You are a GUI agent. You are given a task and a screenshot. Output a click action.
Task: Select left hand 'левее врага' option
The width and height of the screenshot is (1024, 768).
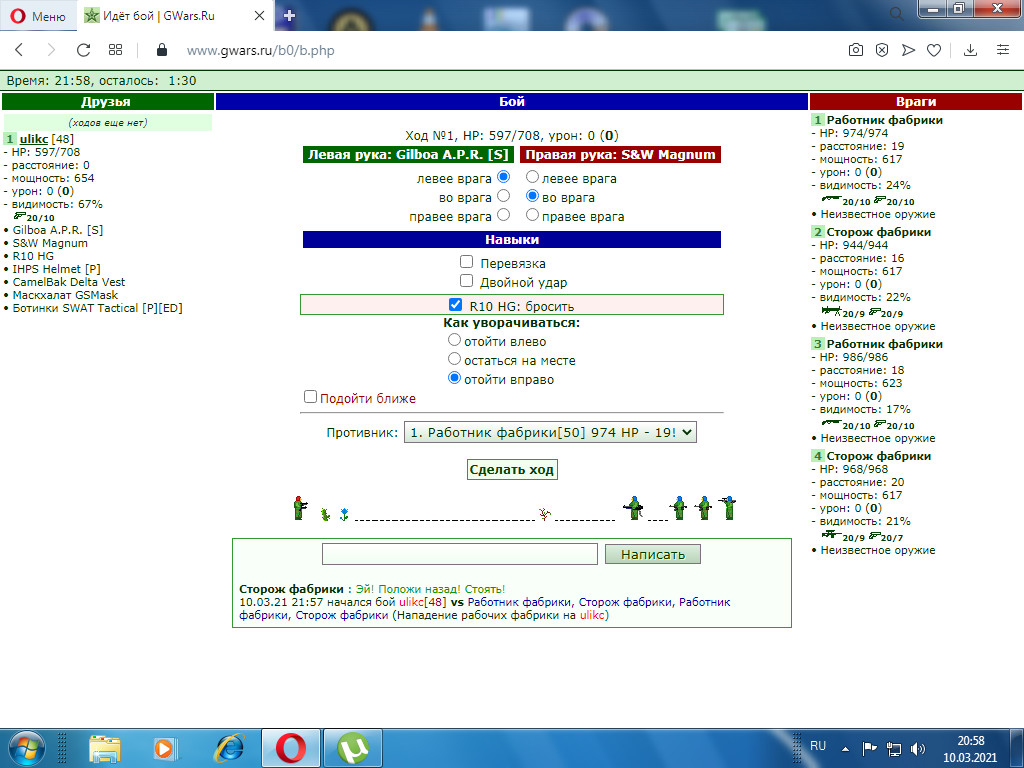pos(504,176)
